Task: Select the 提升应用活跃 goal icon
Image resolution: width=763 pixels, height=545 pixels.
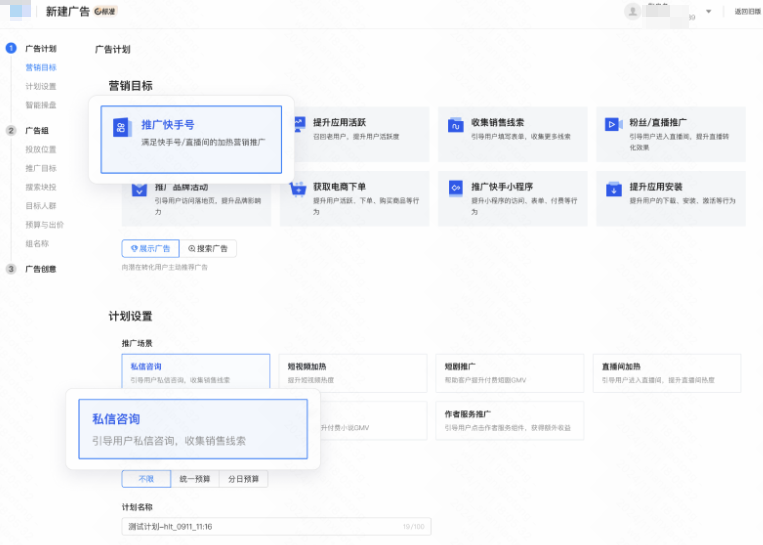Action: click(300, 124)
